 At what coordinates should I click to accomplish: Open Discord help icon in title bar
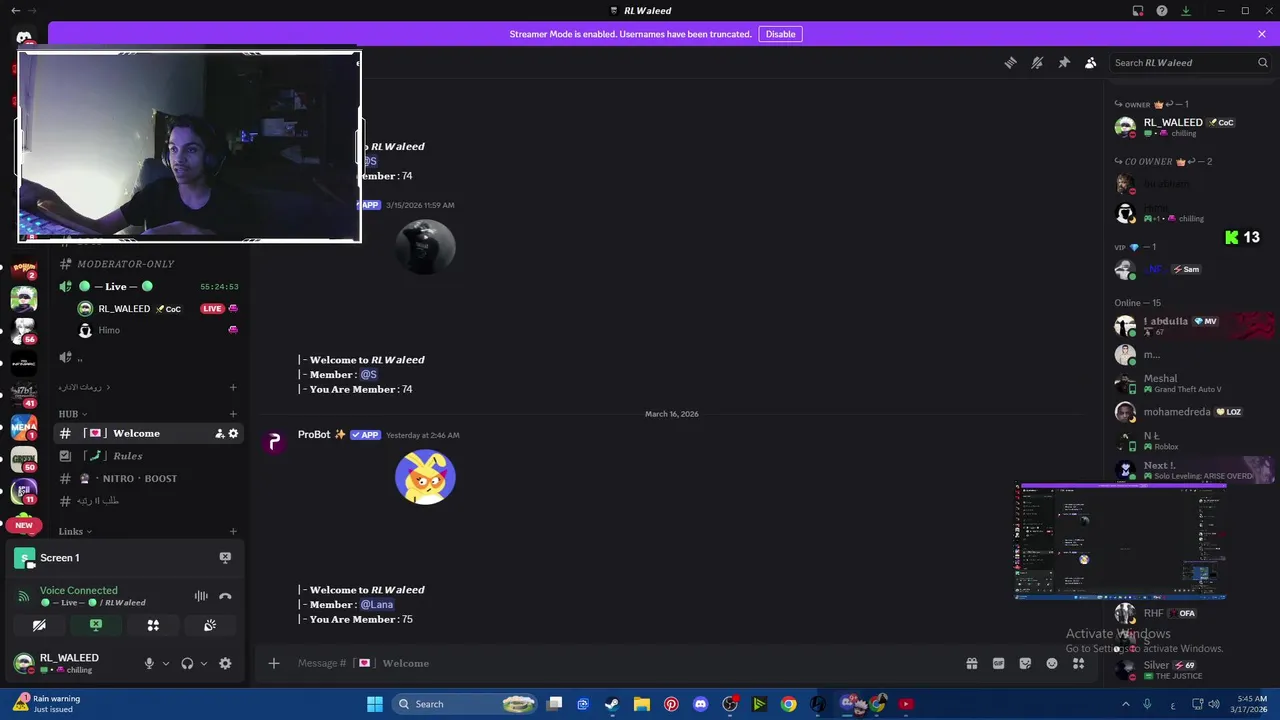[1162, 11]
